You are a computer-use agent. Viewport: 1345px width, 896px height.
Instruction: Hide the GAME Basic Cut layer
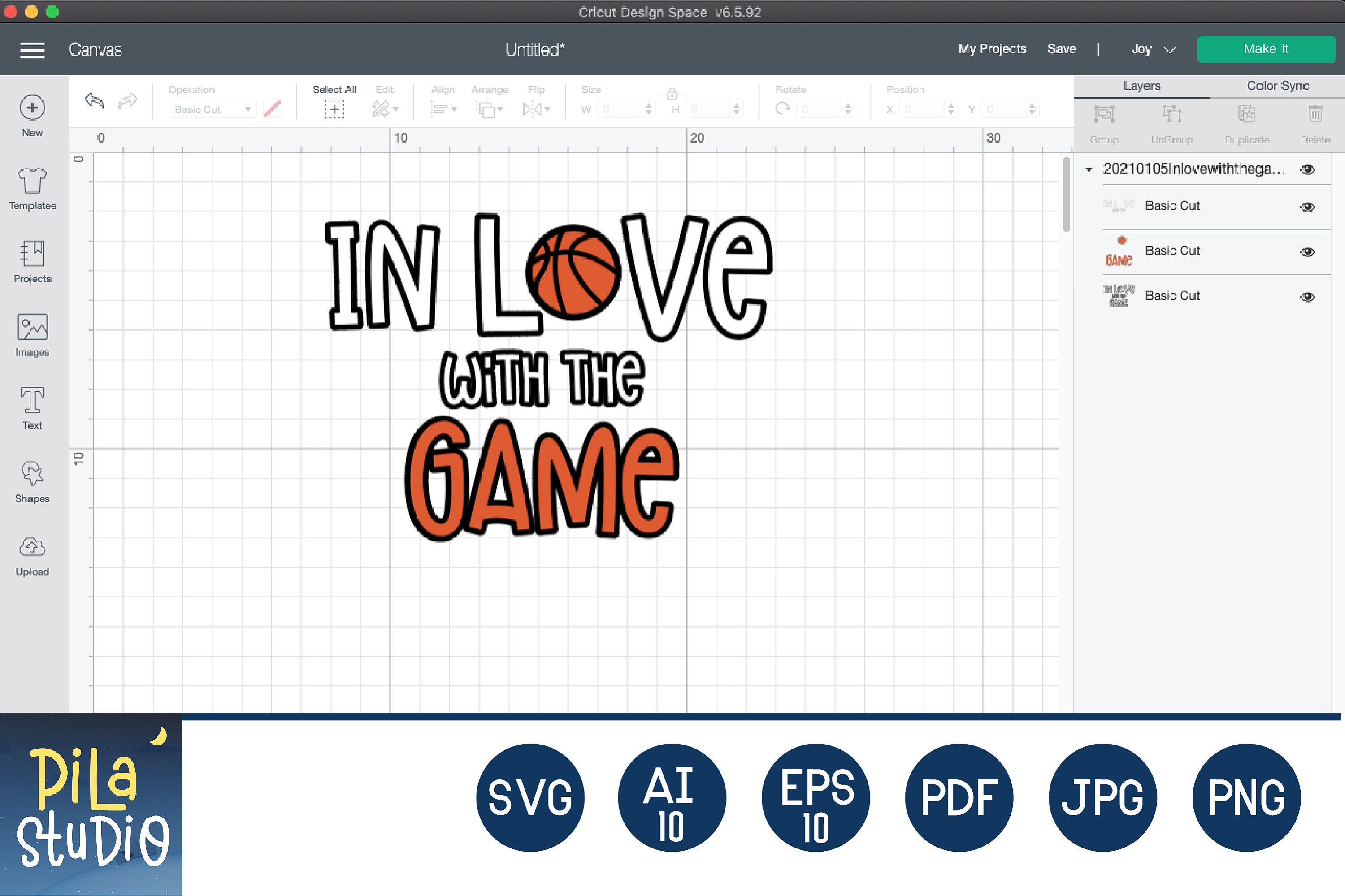(1308, 251)
